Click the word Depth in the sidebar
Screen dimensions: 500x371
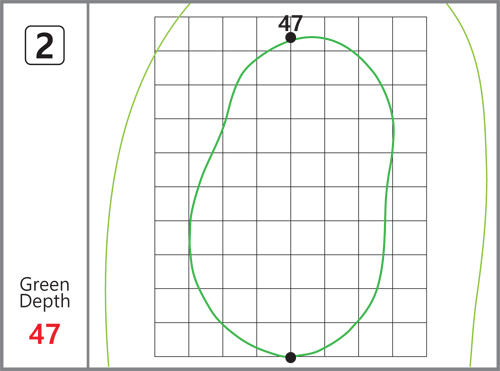click(x=45, y=302)
